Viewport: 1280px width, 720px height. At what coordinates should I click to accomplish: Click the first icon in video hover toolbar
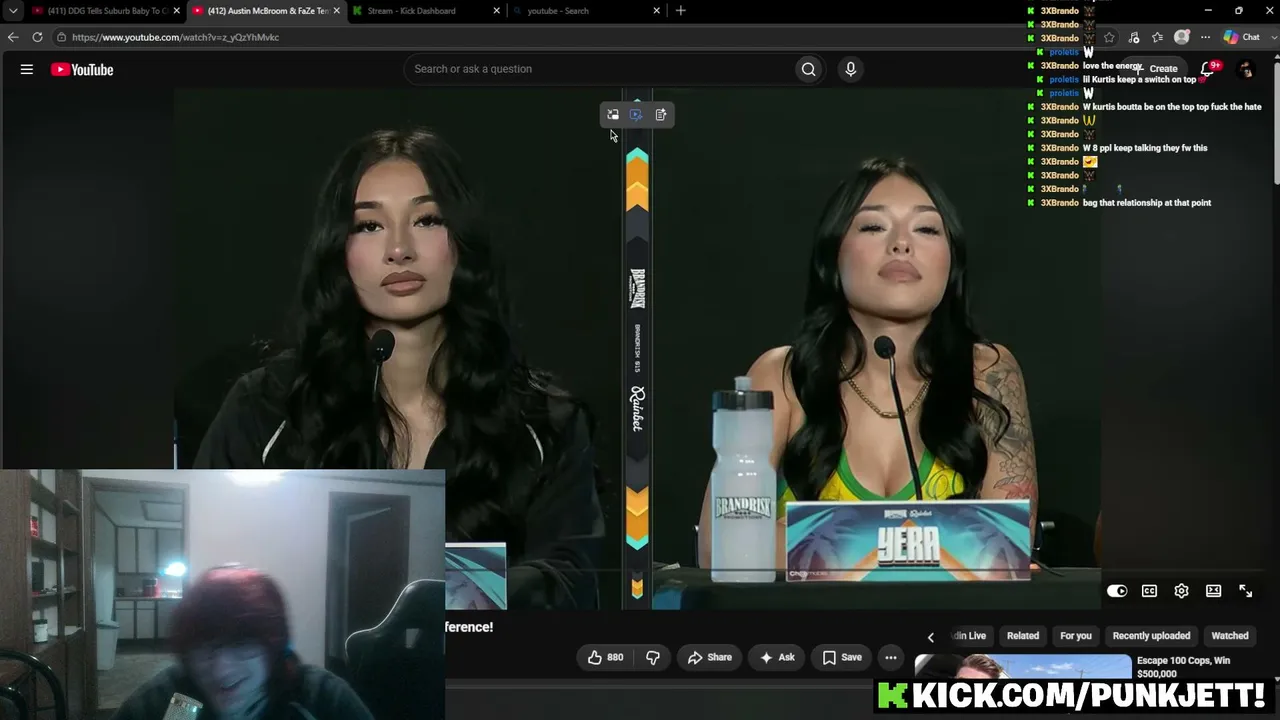coord(613,115)
